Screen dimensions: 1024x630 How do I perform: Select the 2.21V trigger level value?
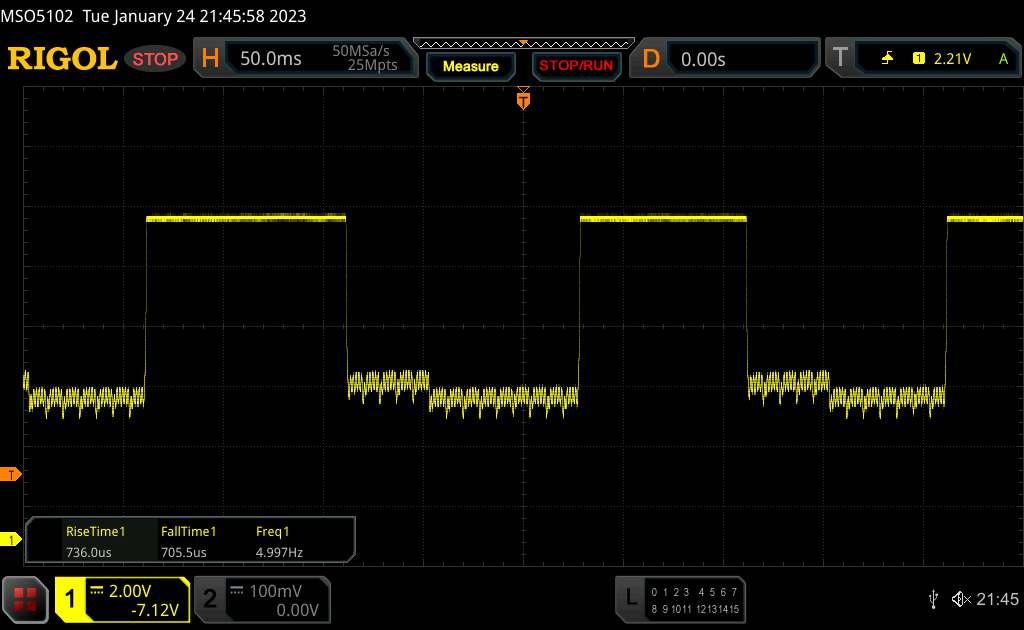(x=952, y=59)
